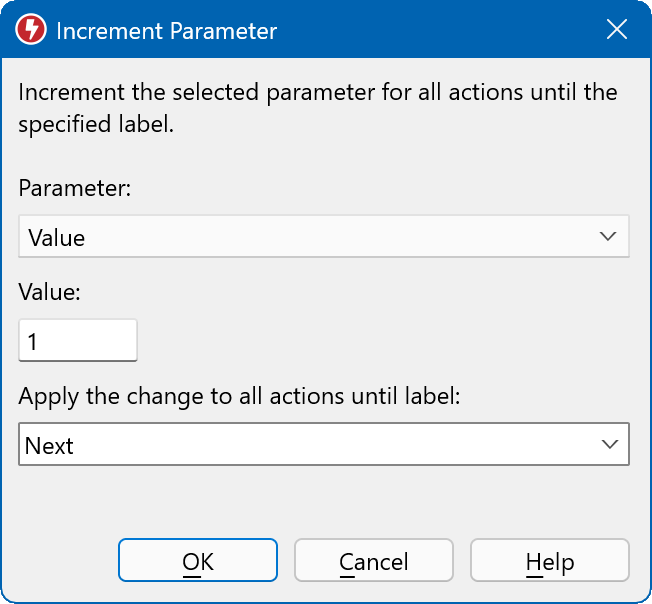Click the Increment Parameter title text
The height and width of the screenshot is (604, 652).
click(x=166, y=31)
